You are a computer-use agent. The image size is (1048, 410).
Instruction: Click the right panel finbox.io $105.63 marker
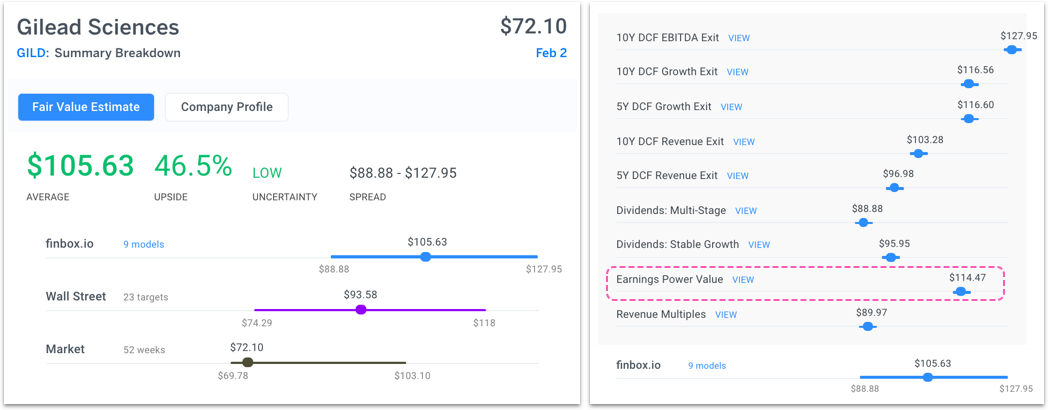click(927, 377)
